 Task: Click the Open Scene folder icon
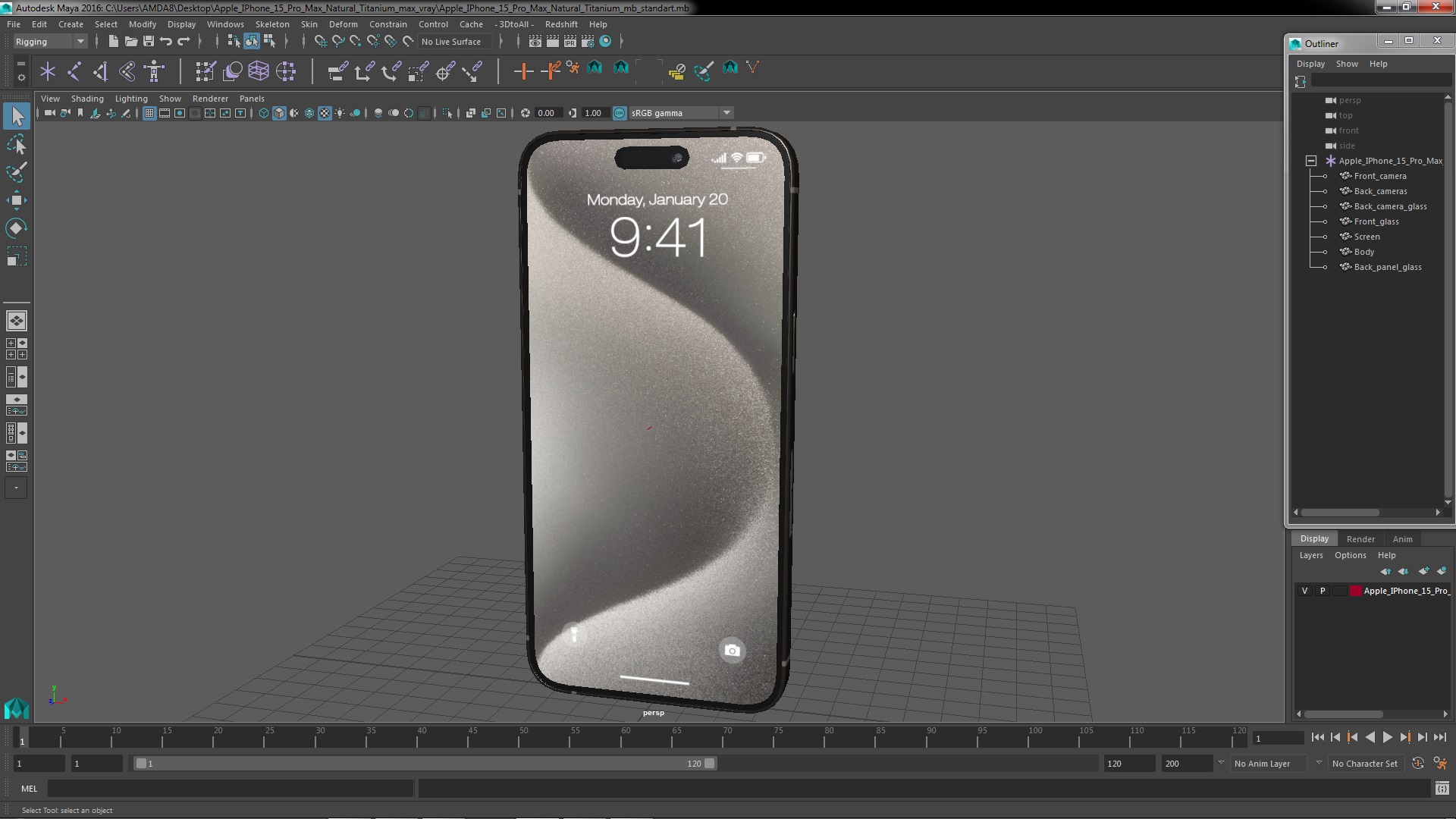[x=130, y=42]
